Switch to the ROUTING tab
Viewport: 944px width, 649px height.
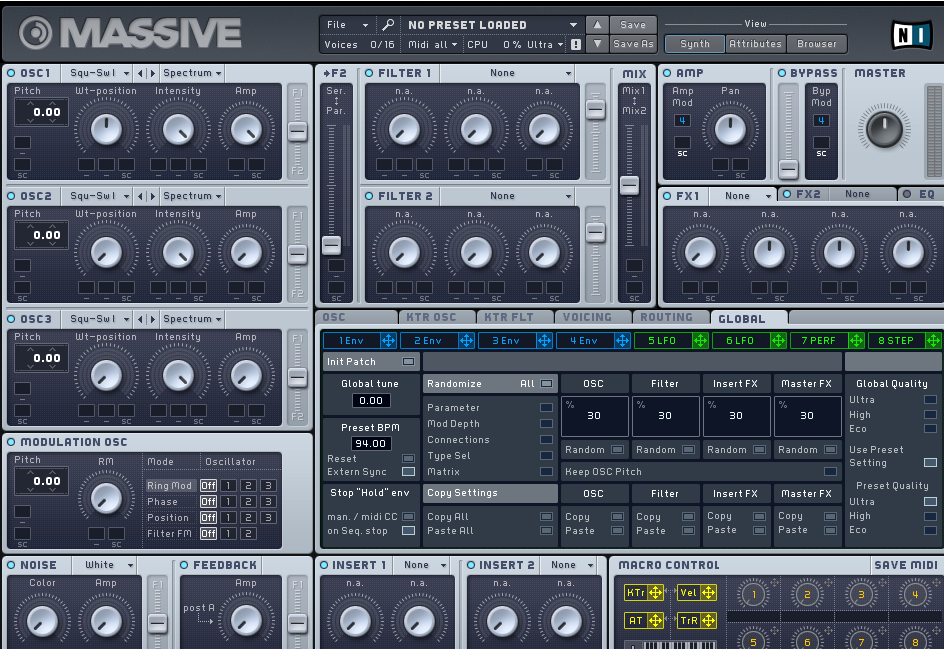coord(671,317)
